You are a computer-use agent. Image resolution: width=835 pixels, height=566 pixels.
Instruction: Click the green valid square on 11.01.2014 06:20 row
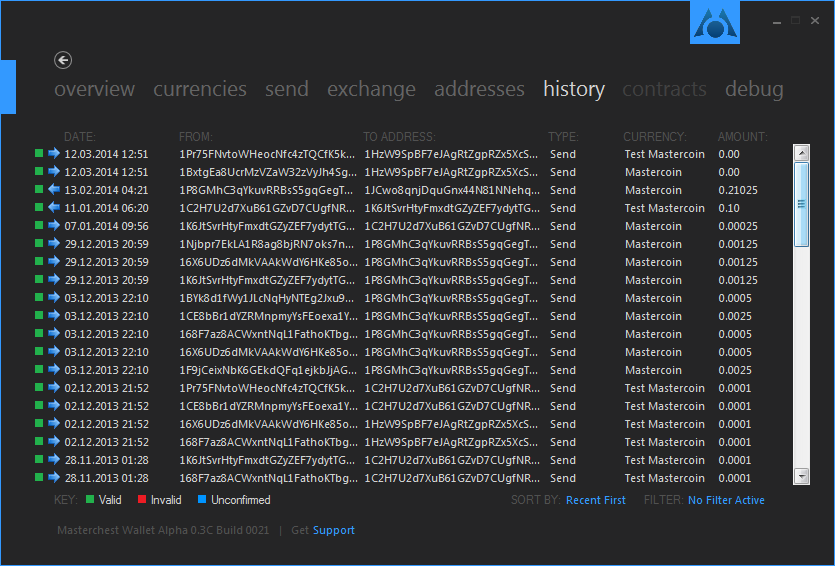[x=39, y=207]
